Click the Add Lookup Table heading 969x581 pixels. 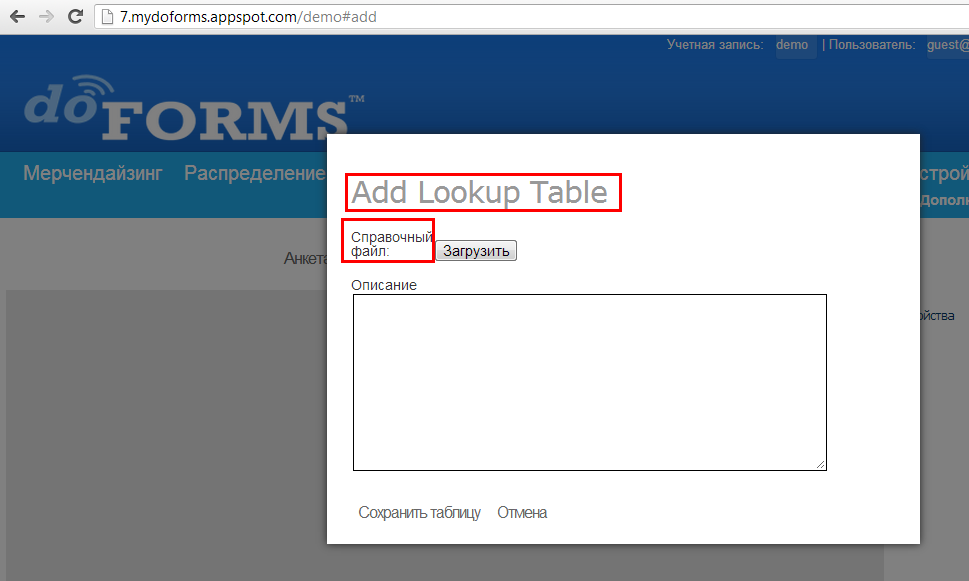coord(480,192)
